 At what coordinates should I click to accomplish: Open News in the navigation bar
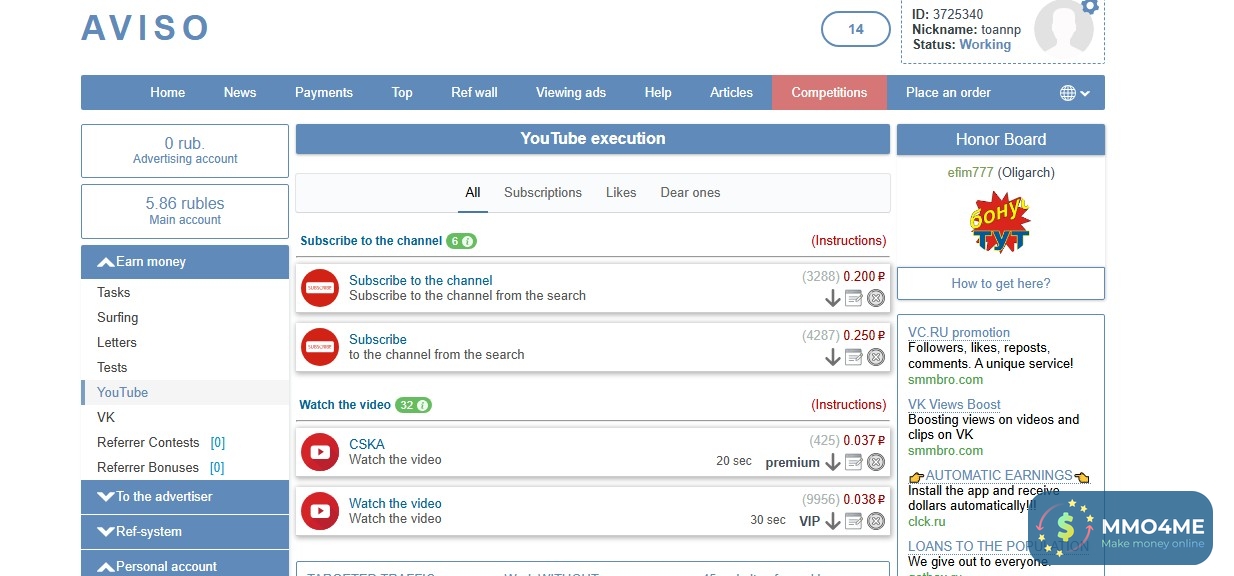[x=240, y=92]
